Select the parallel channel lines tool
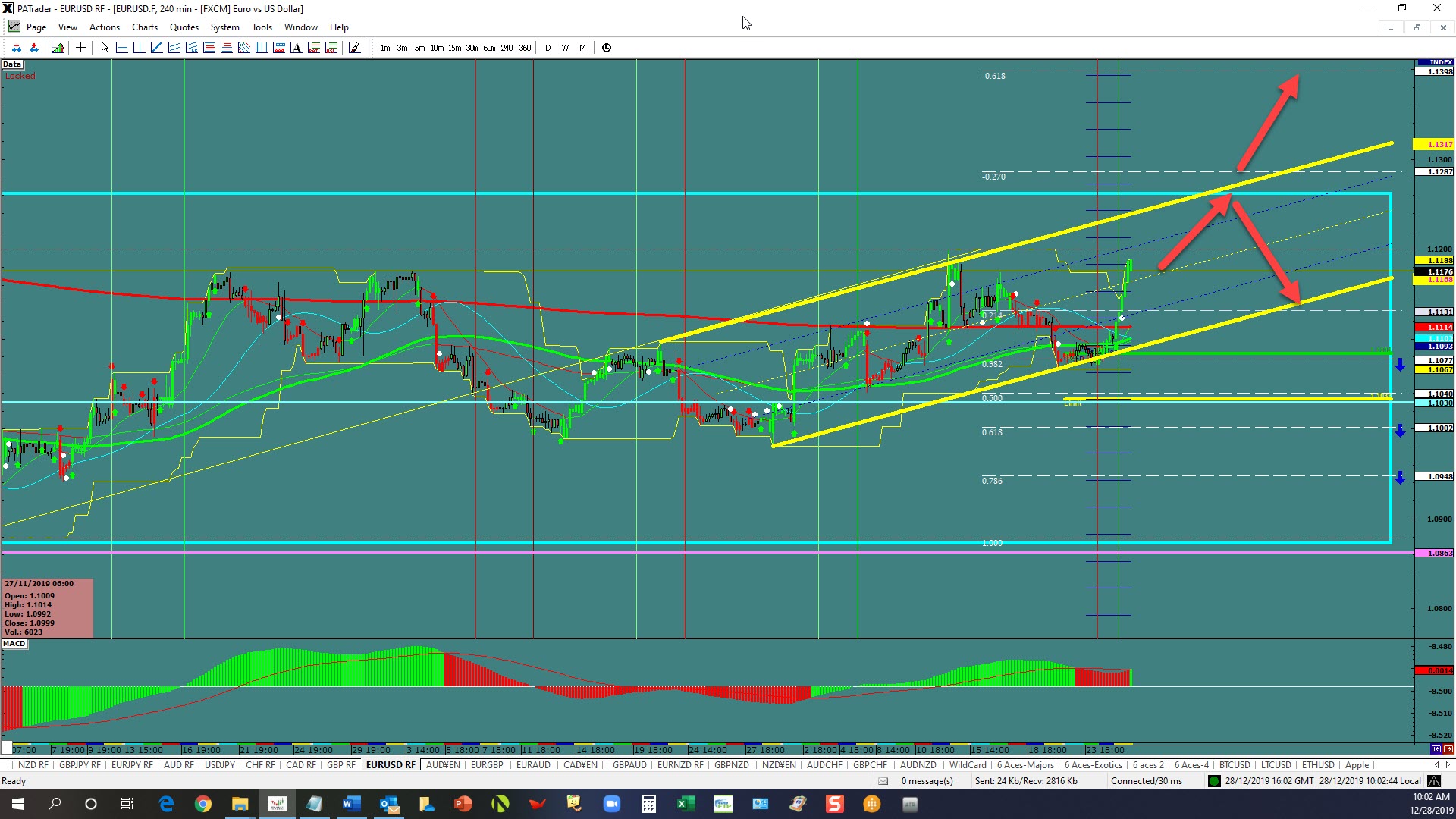 click(x=174, y=48)
